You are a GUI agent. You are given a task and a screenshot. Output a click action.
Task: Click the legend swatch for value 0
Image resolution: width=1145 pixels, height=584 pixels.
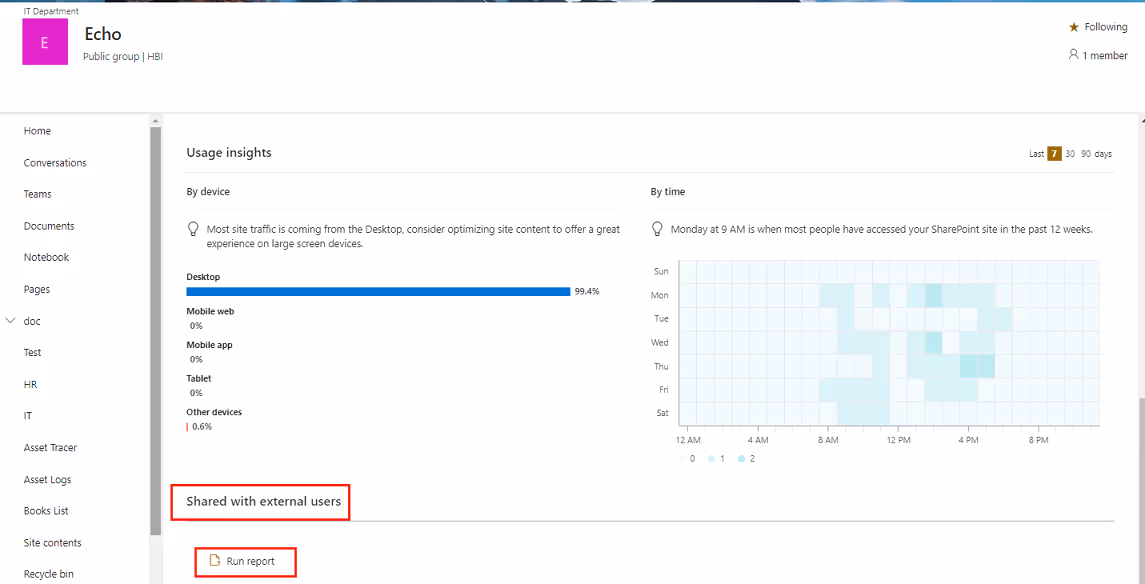(x=681, y=459)
